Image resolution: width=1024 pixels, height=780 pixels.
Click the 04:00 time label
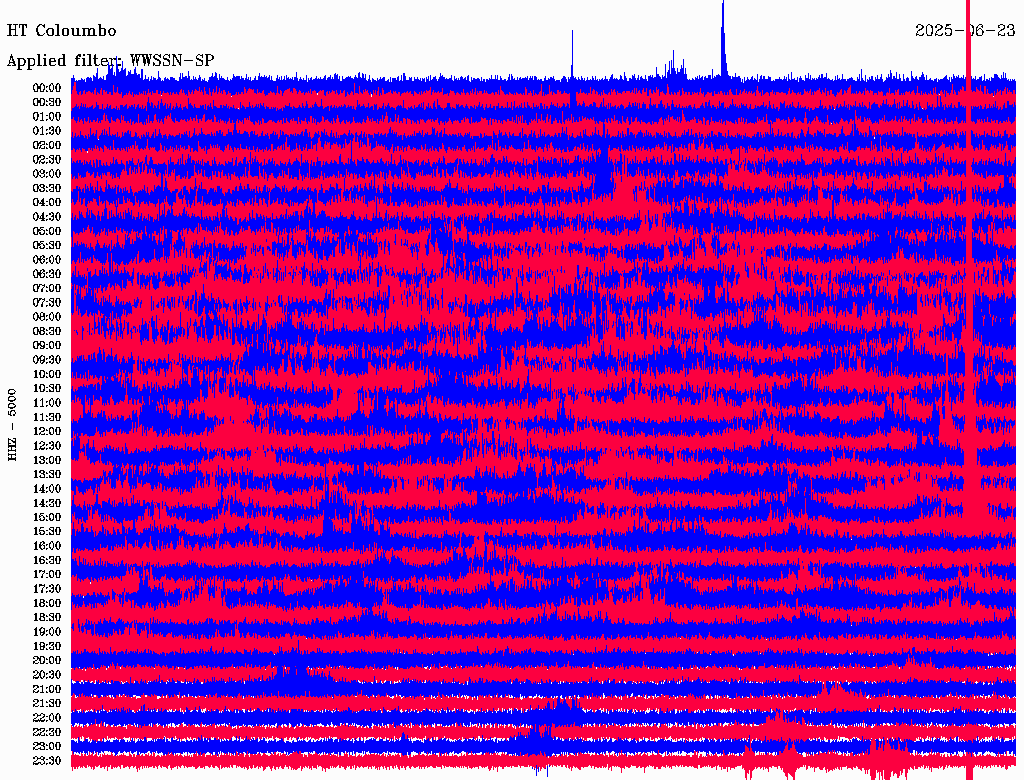tap(47, 203)
